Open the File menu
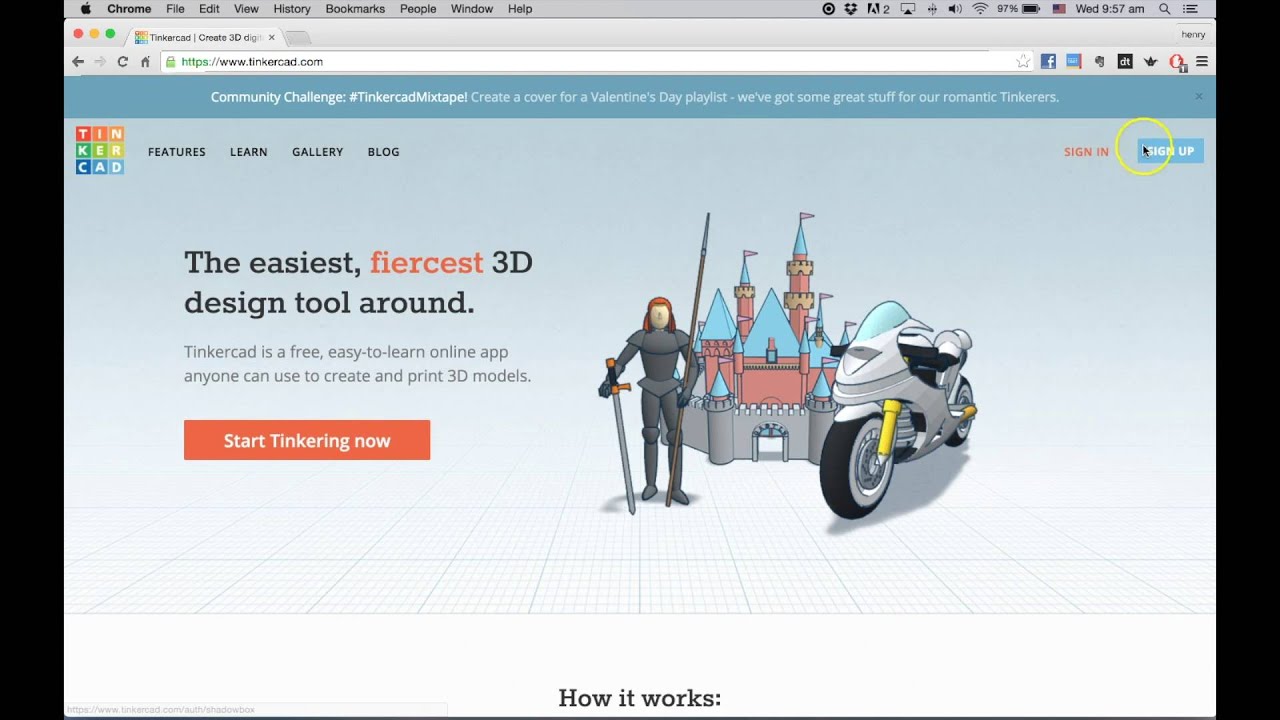This screenshot has height=720, width=1280. pos(175,9)
